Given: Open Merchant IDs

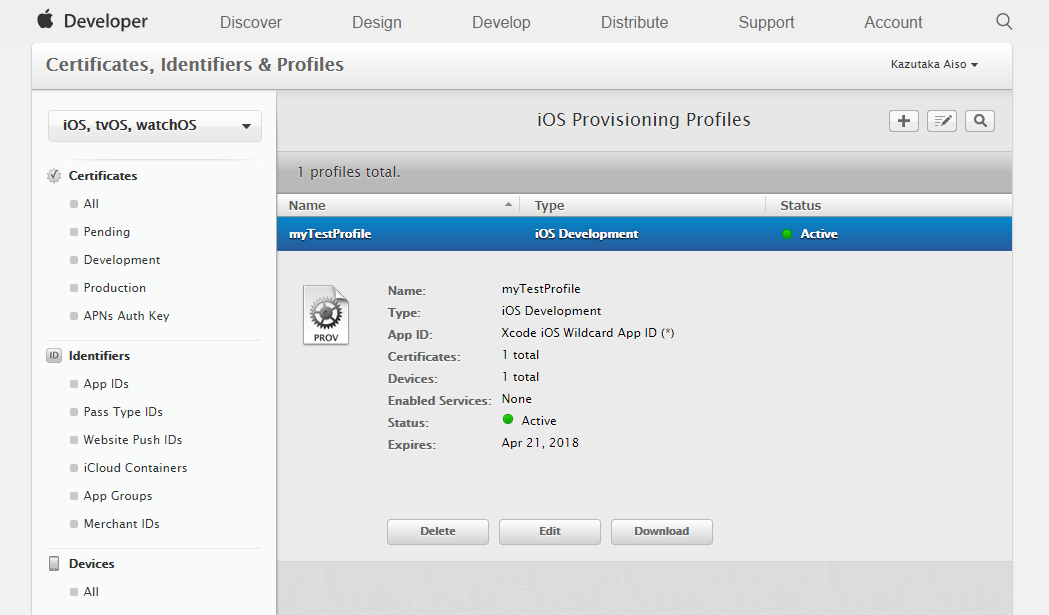Looking at the screenshot, I should point(121,524).
